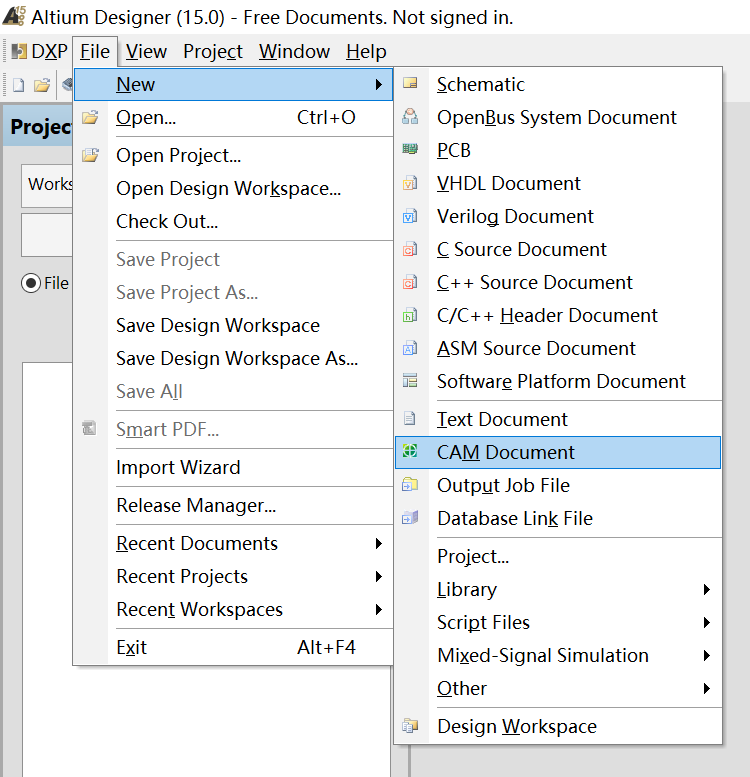Click the Text Document icon
Screen dimensions: 750x777
click(409, 419)
